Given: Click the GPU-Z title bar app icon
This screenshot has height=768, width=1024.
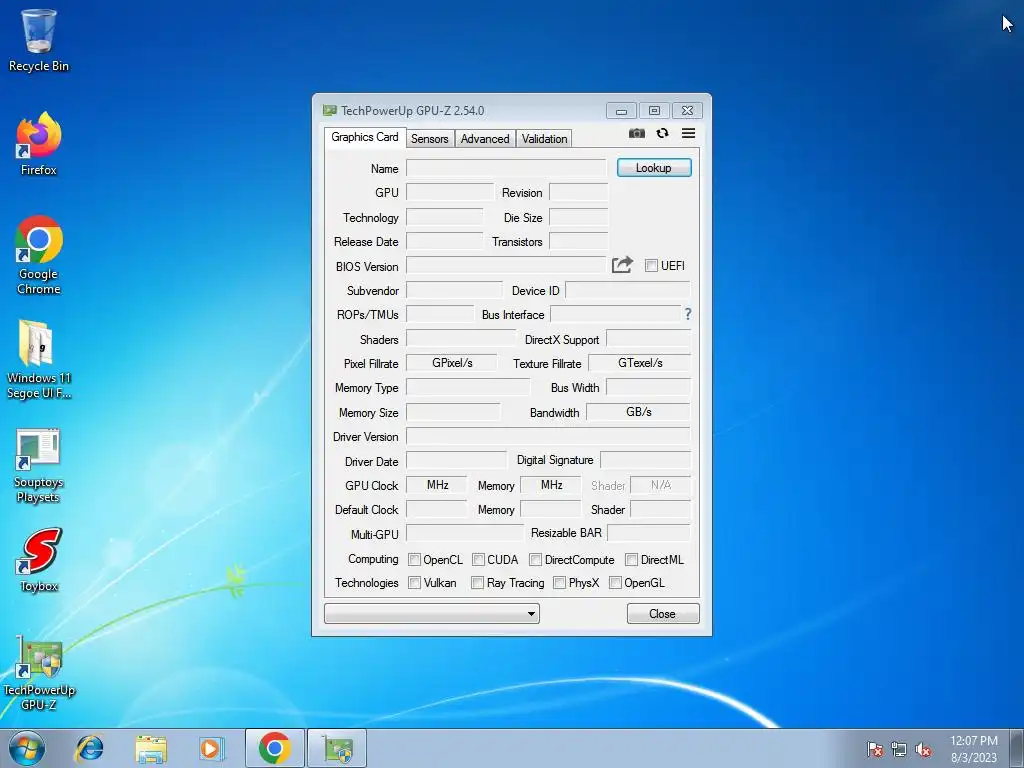Looking at the screenshot, I should pos(330,110).
